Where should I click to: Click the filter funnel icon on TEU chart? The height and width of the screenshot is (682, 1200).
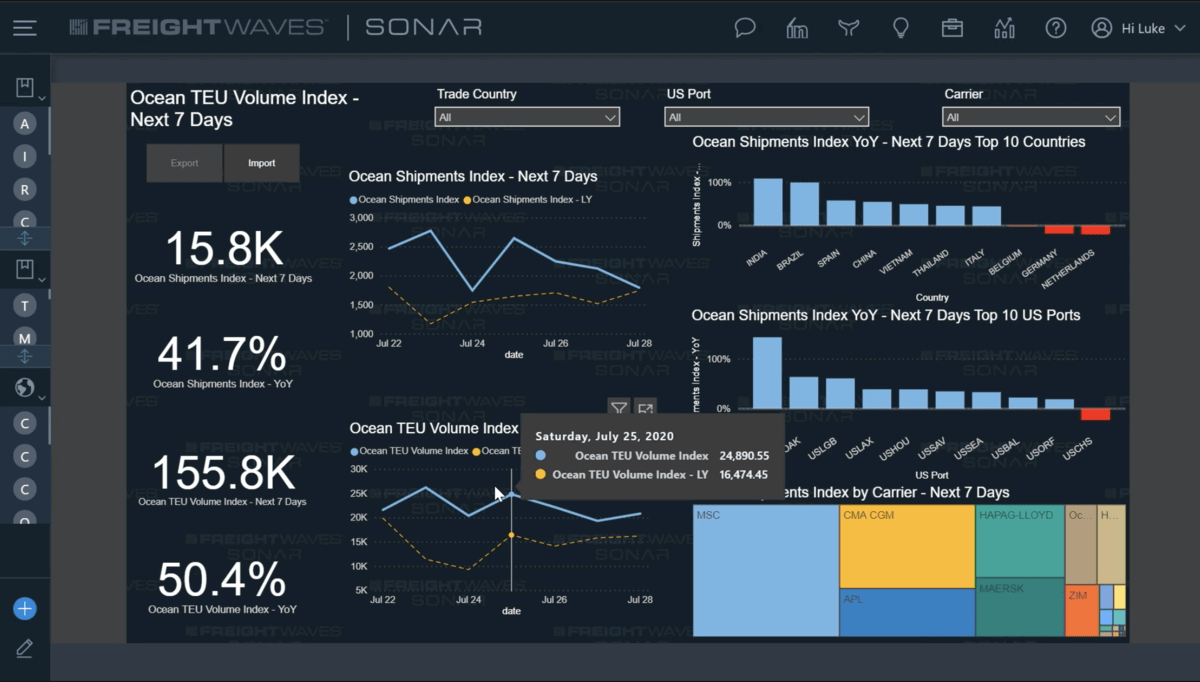tap(619, 408)
